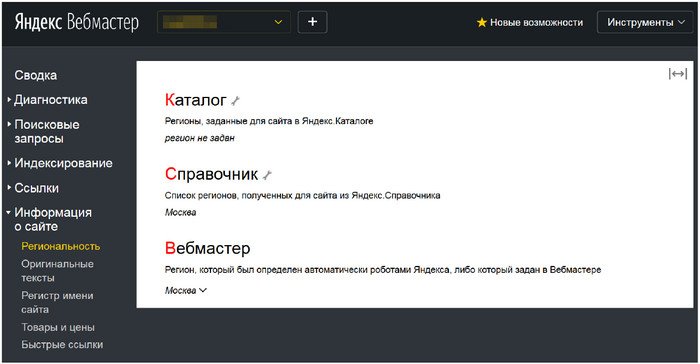Screen dimensions: 700x364
Task: Expand the Ссылки section
Action: coord(36,188)
